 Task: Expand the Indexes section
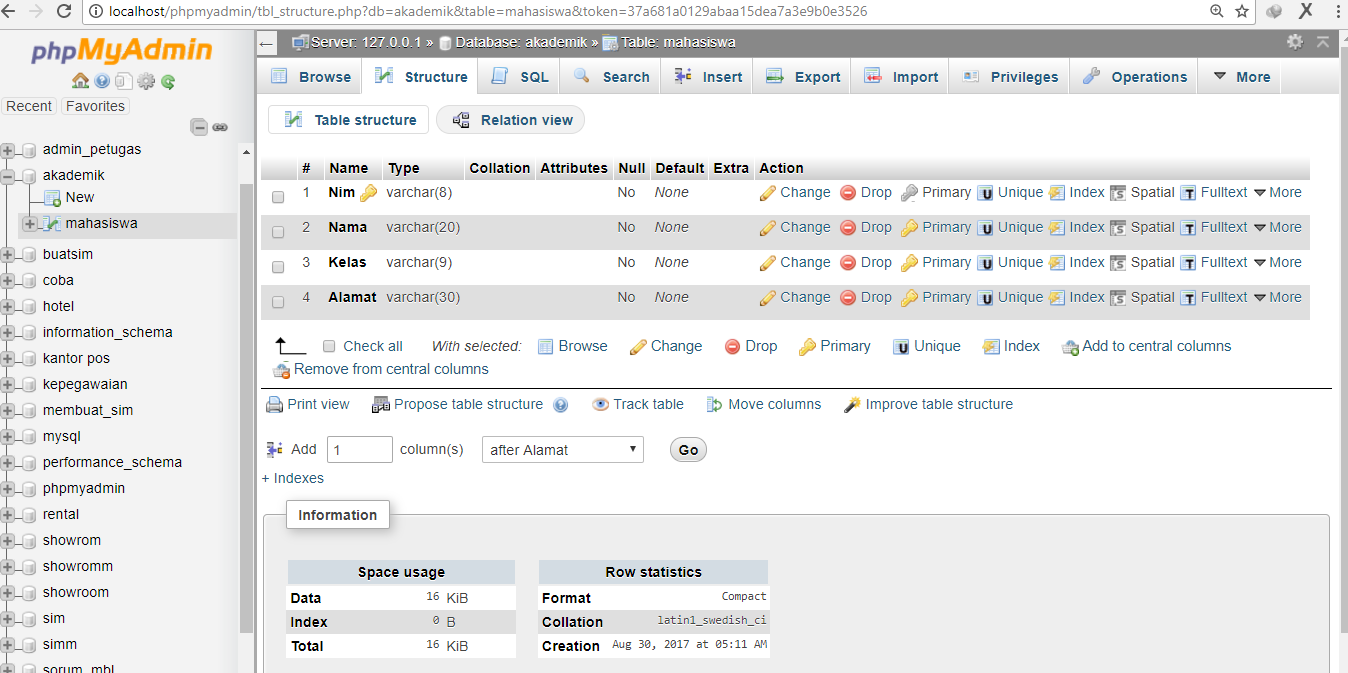pyautogui.click(x=292, y=478)
